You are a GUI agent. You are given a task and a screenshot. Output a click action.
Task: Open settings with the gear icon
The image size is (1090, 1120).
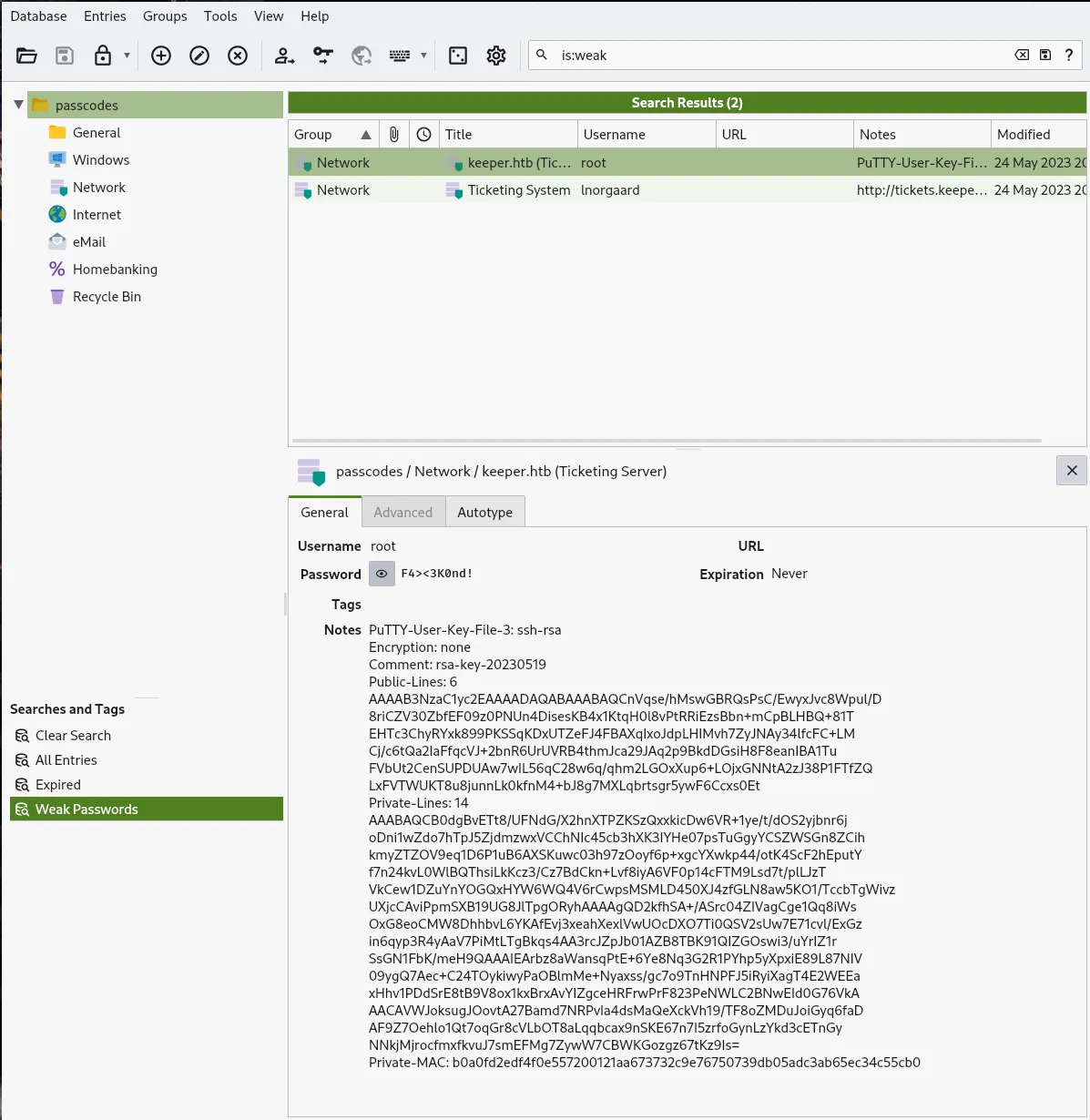pos(496,56)
